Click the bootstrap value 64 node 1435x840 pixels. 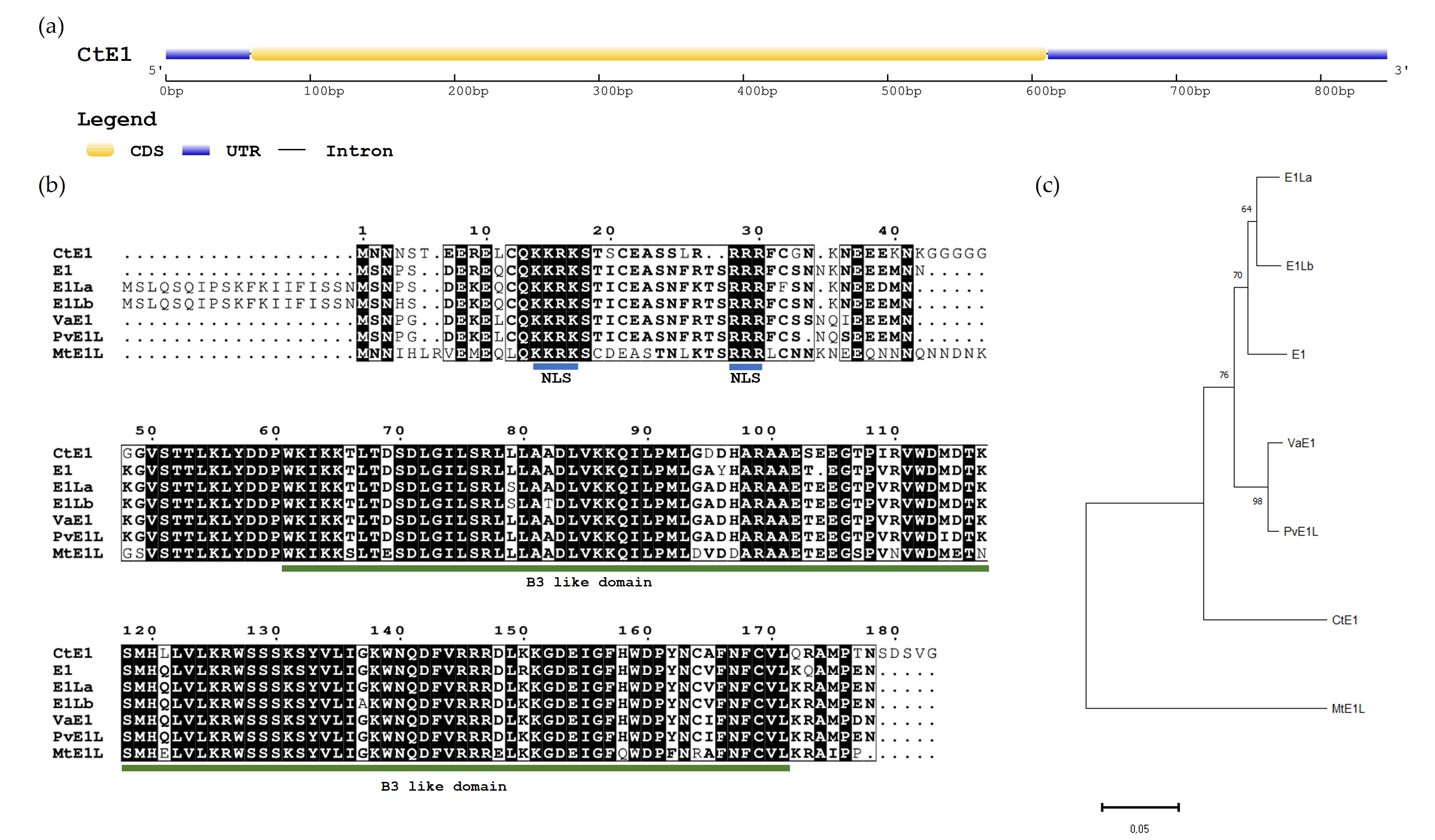[1246, 209]
